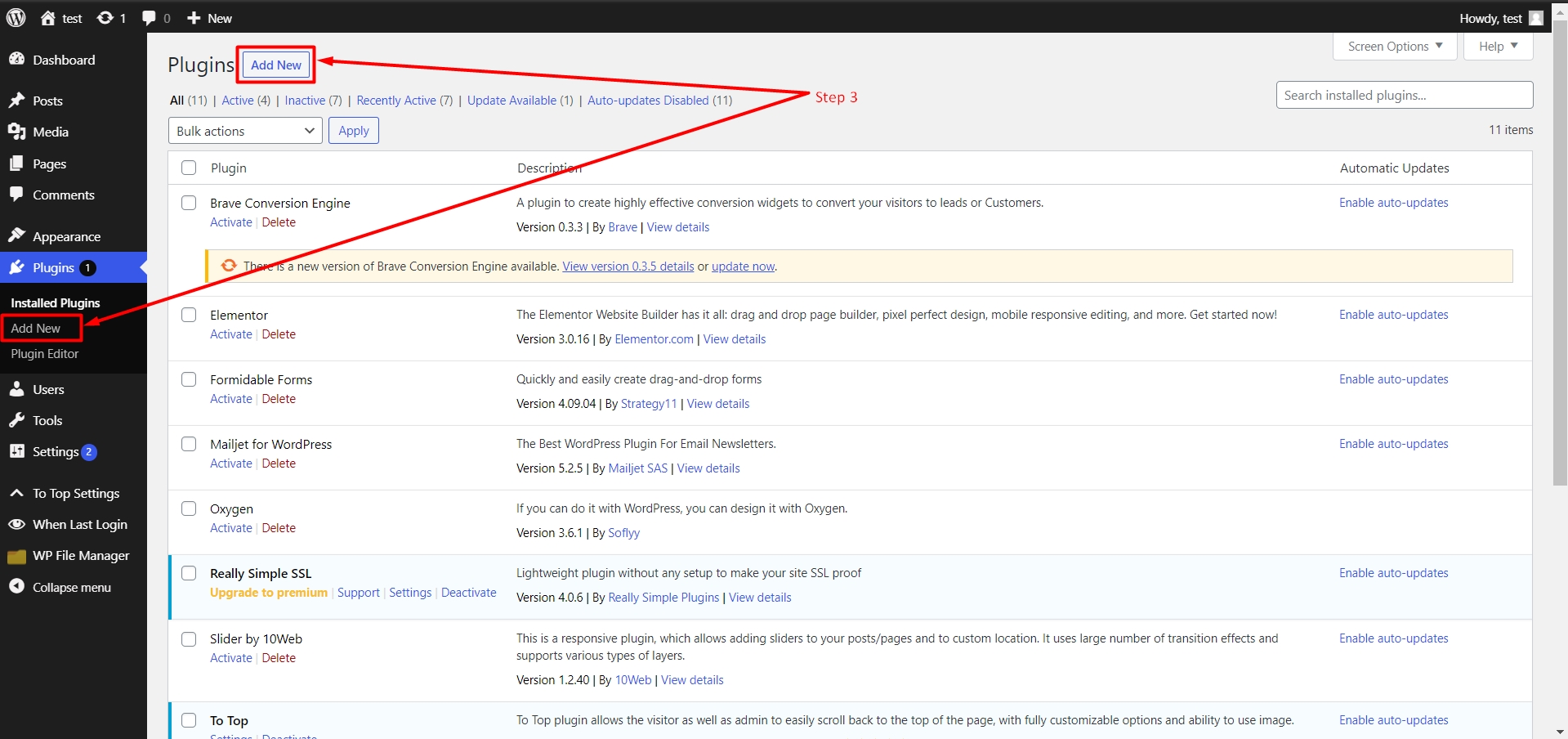The height and width of the screenshot is (739, 1568).
Task: Filter plugins by Update Available (1)
Action: [x=520, y=101]
